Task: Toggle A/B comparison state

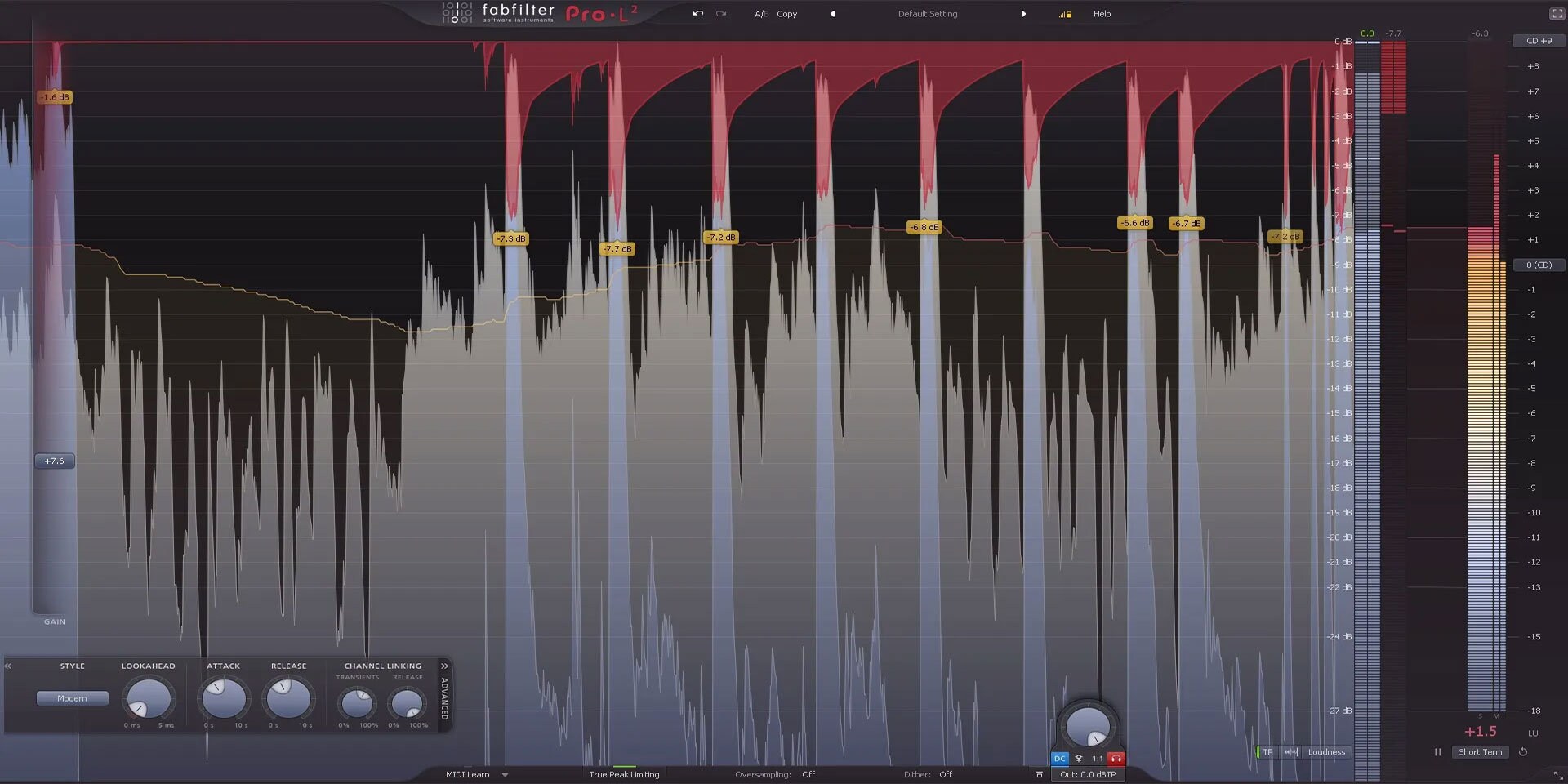Action: point(761,14)
